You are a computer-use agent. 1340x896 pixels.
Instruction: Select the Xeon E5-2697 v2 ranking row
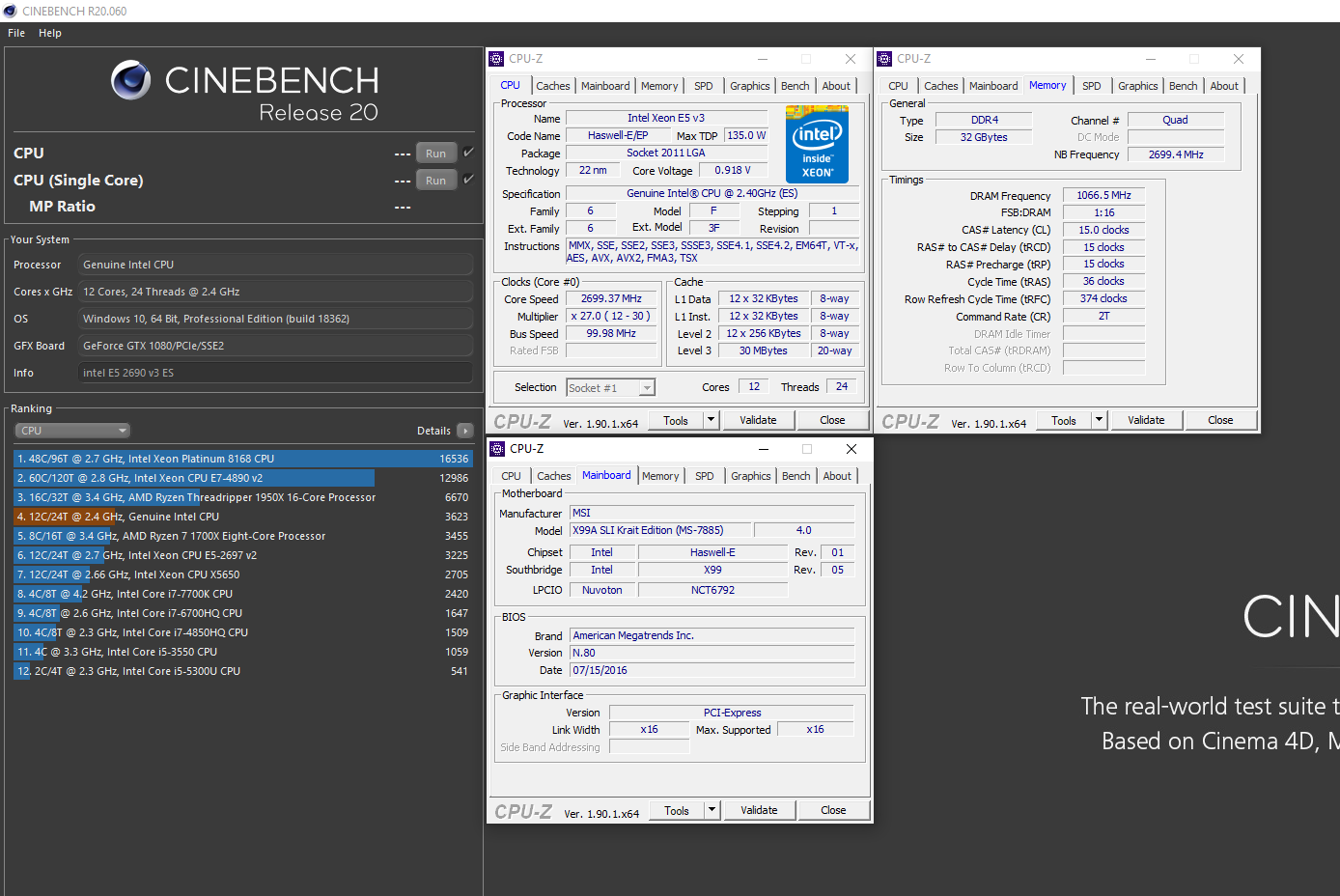[243, 555]
